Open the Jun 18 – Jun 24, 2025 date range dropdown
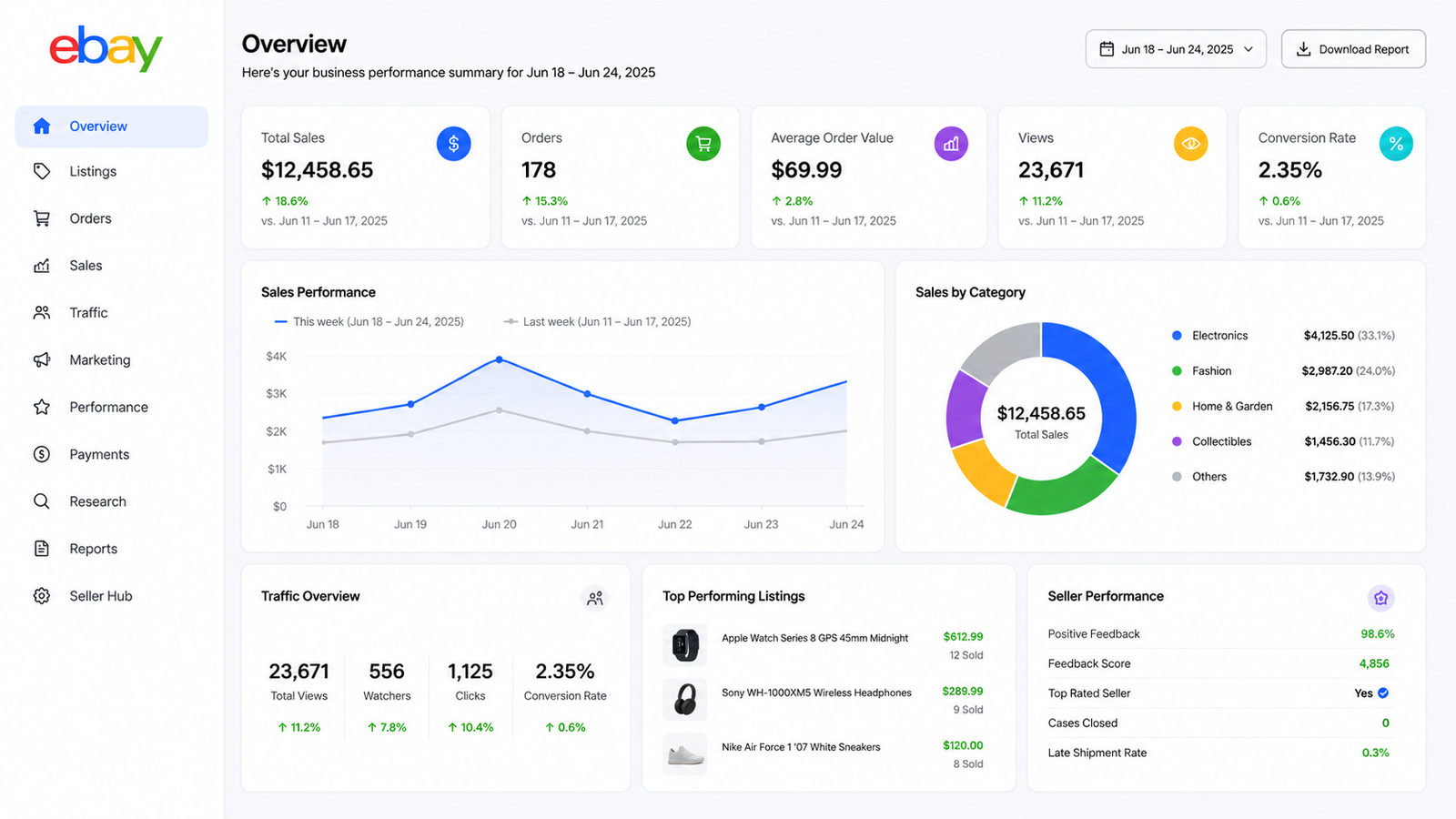This screenshot has width=1456, height=819. pos(1176,49)
